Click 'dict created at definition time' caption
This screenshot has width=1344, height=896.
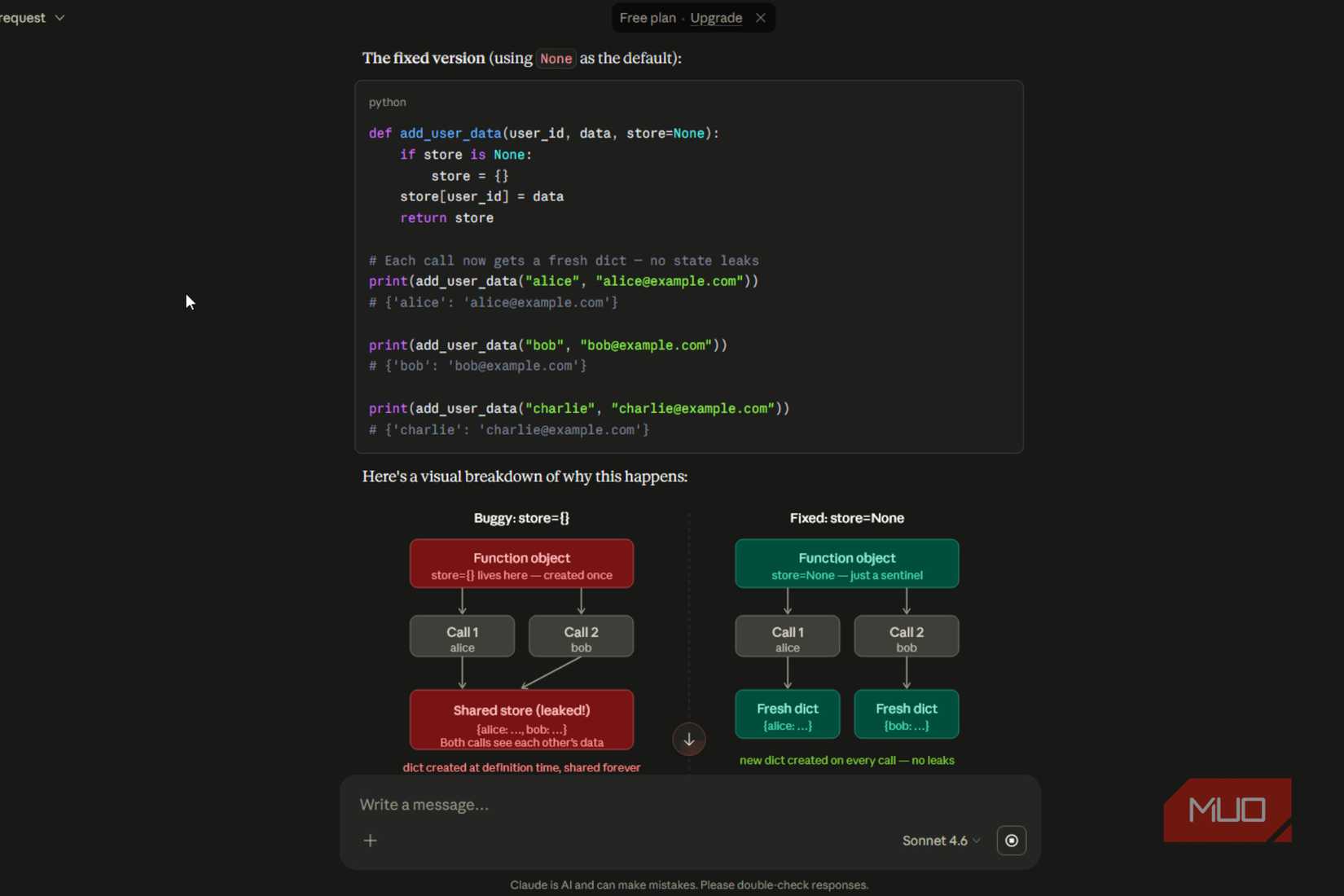[521, 767]
